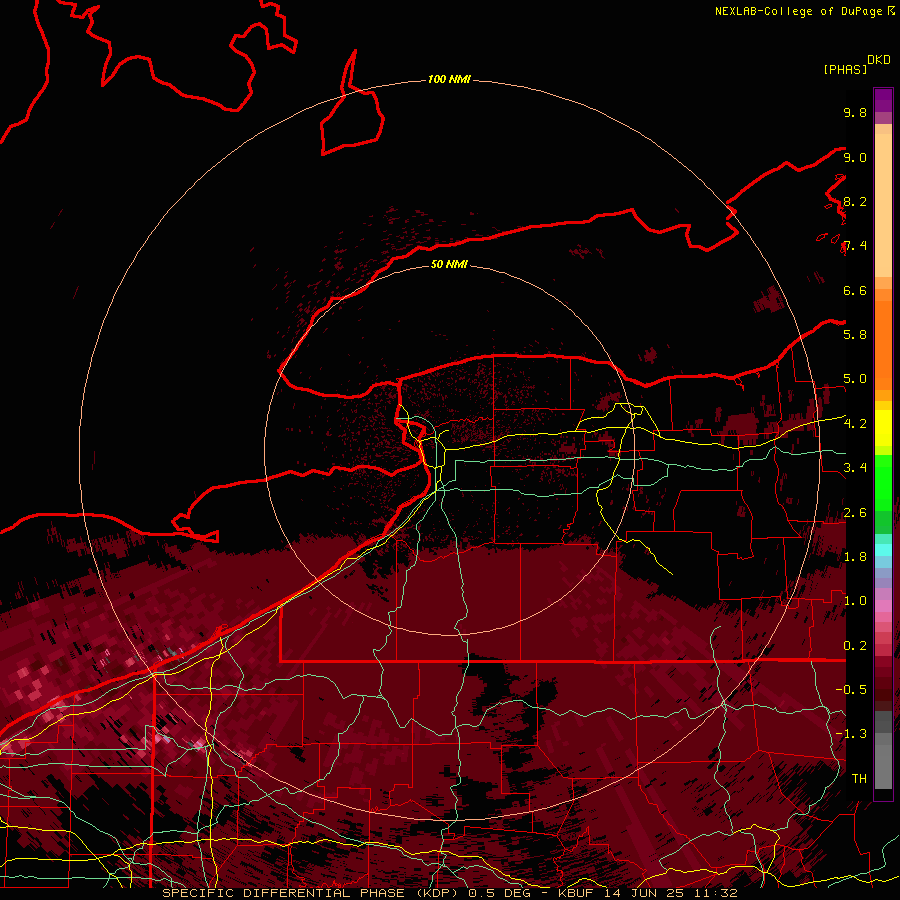Click the 1.0 value on the color scale

855,600
